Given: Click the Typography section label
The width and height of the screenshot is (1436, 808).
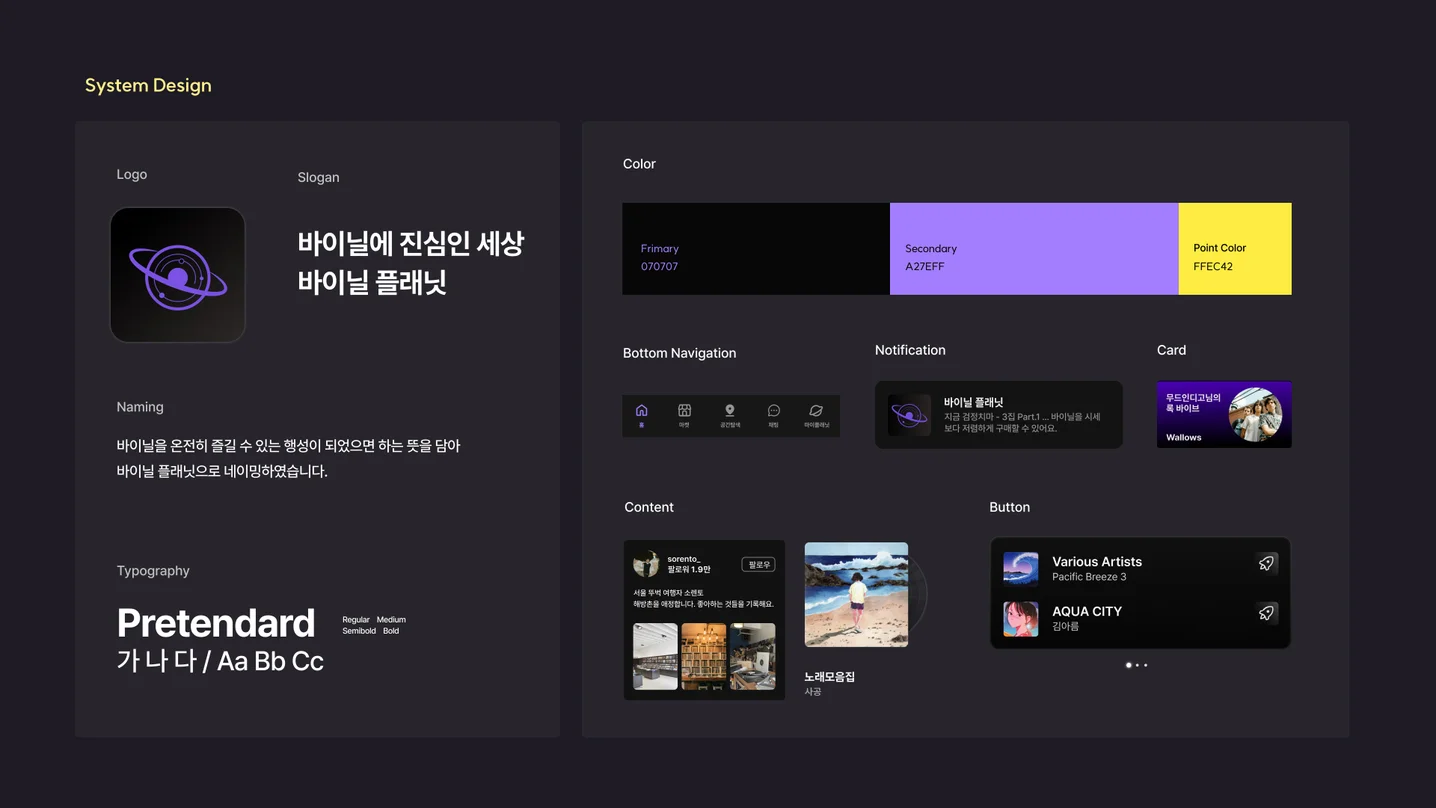Looking at the screenshot, I should pyautogui.click(x=153, y=571).
